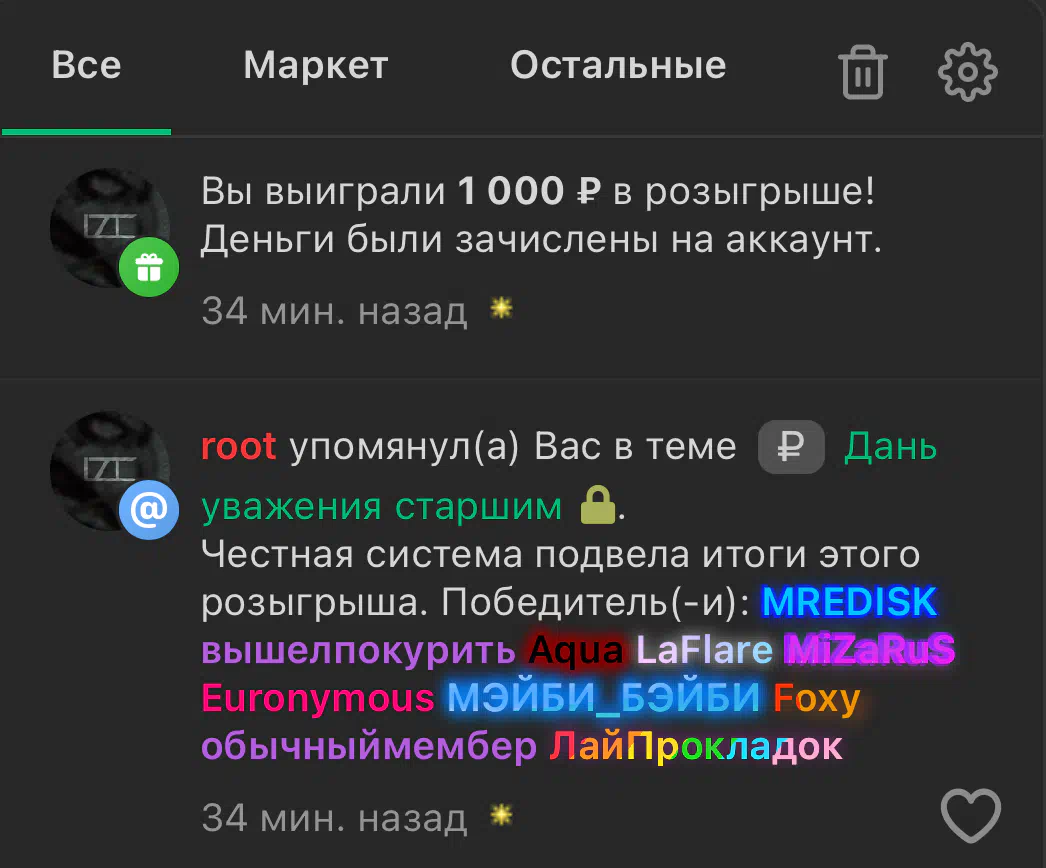Click the ruble prefix icon before the topic
The width and height of the screenshot is (1046, 868).
(x=791, y=447)
